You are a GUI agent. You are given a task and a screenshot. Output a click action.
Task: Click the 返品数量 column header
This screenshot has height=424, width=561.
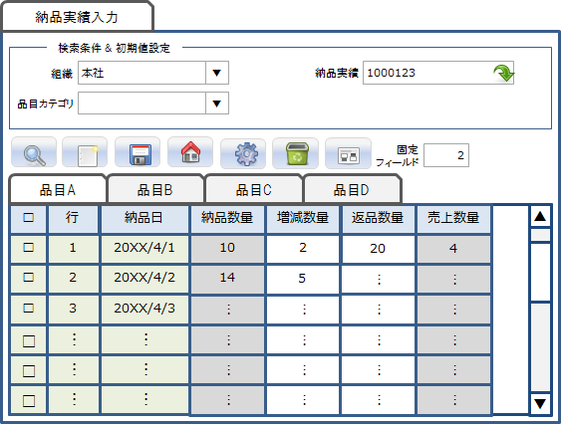click(378, 219)
